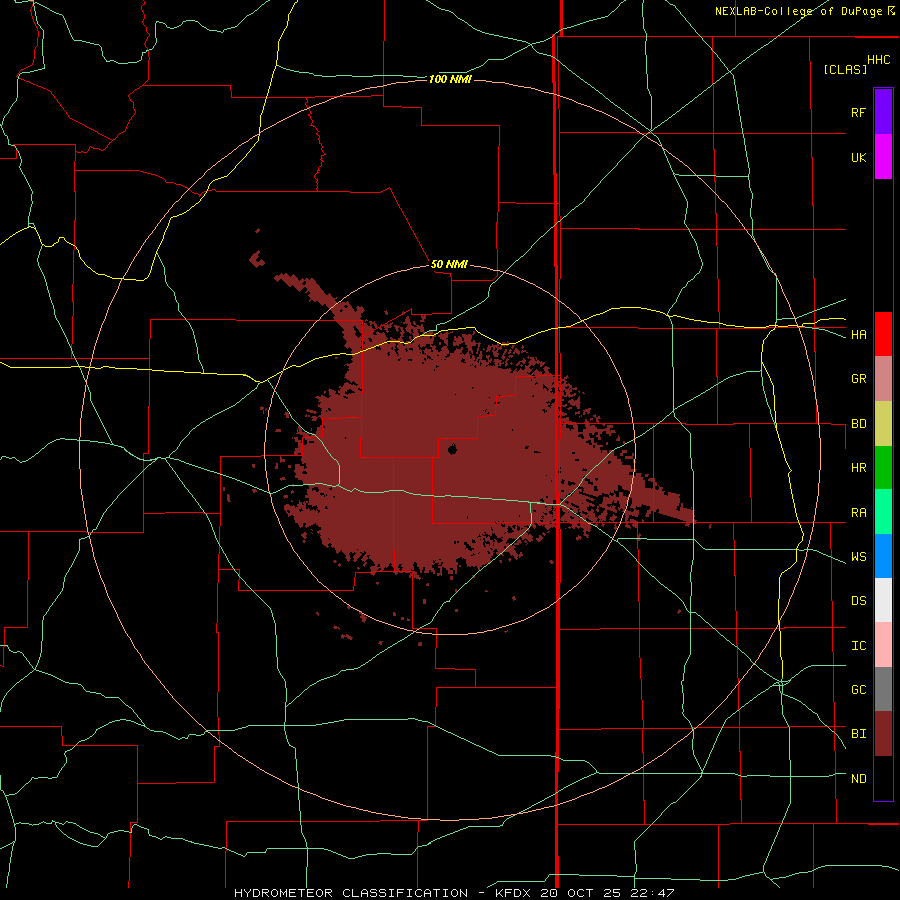Image resolution: width=900 pixels, height=900 pixels.
Task: Click the BI legend label
Action: pos(858,734)
